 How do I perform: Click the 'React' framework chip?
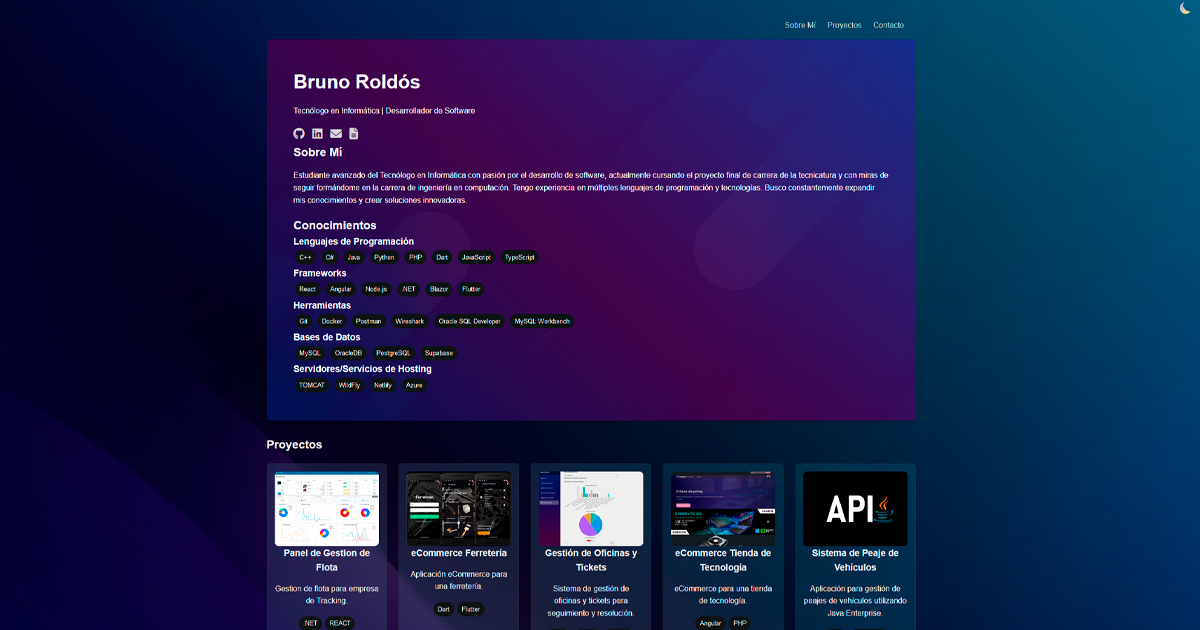point(306,289)
